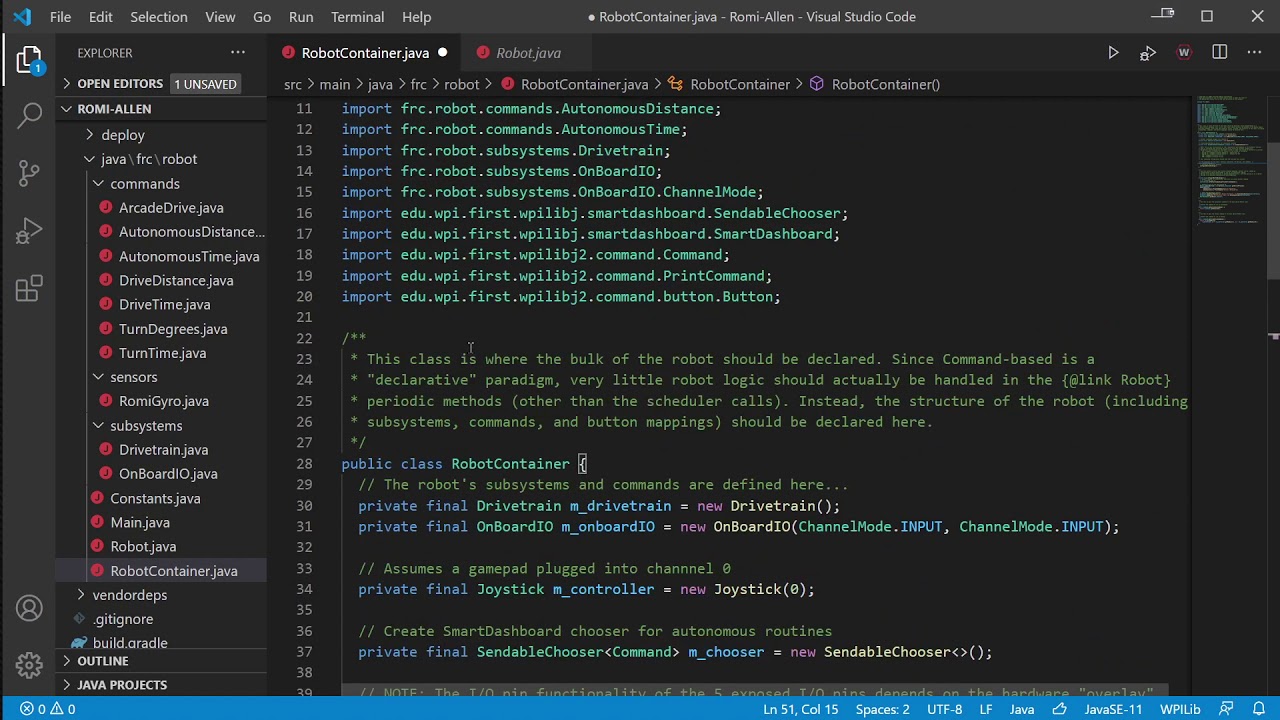Open the Help menu
This screenshot has width=1280, height=720.
(417, 17)
